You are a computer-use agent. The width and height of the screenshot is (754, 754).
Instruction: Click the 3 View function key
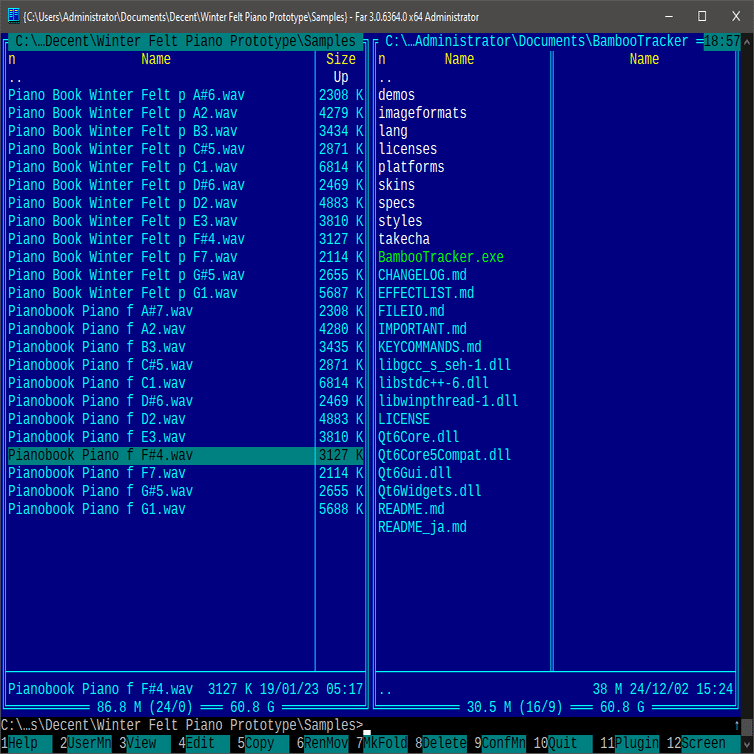pyautogui.click(x=145, y=742)
